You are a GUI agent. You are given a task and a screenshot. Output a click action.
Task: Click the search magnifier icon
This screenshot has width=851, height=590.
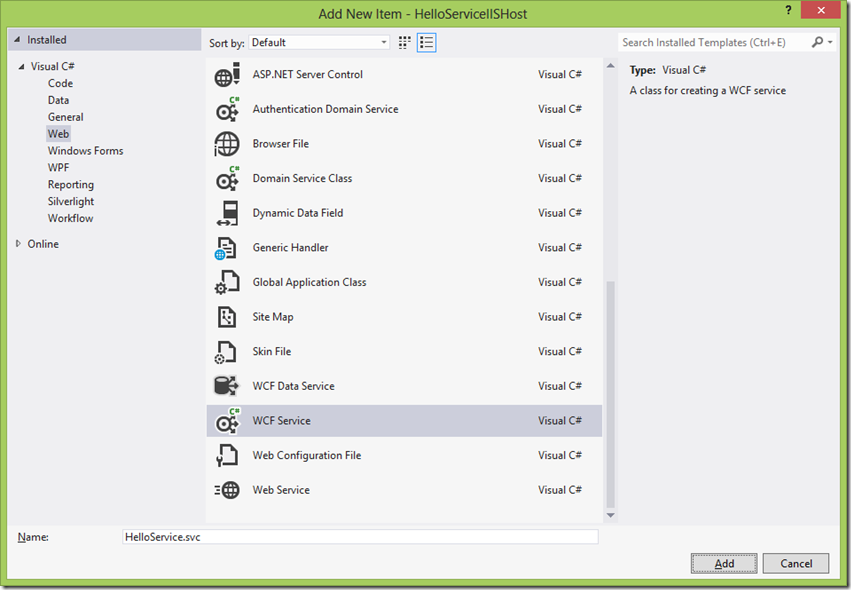(817, 42)
